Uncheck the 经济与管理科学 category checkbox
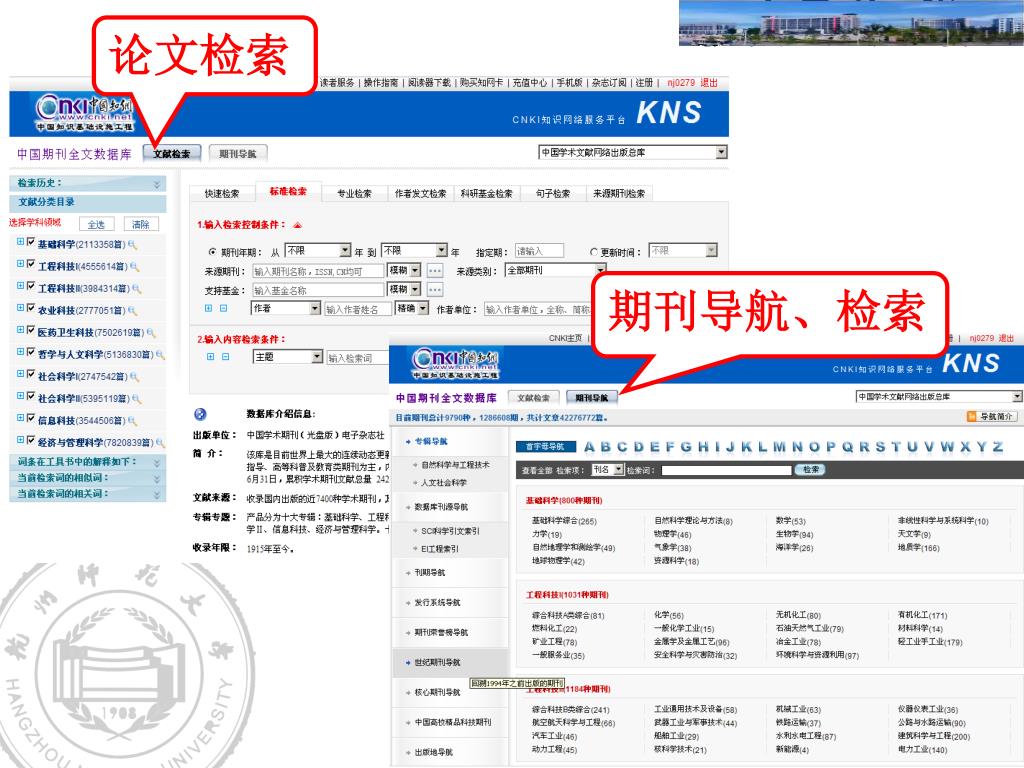 click(x=31, y=440)
